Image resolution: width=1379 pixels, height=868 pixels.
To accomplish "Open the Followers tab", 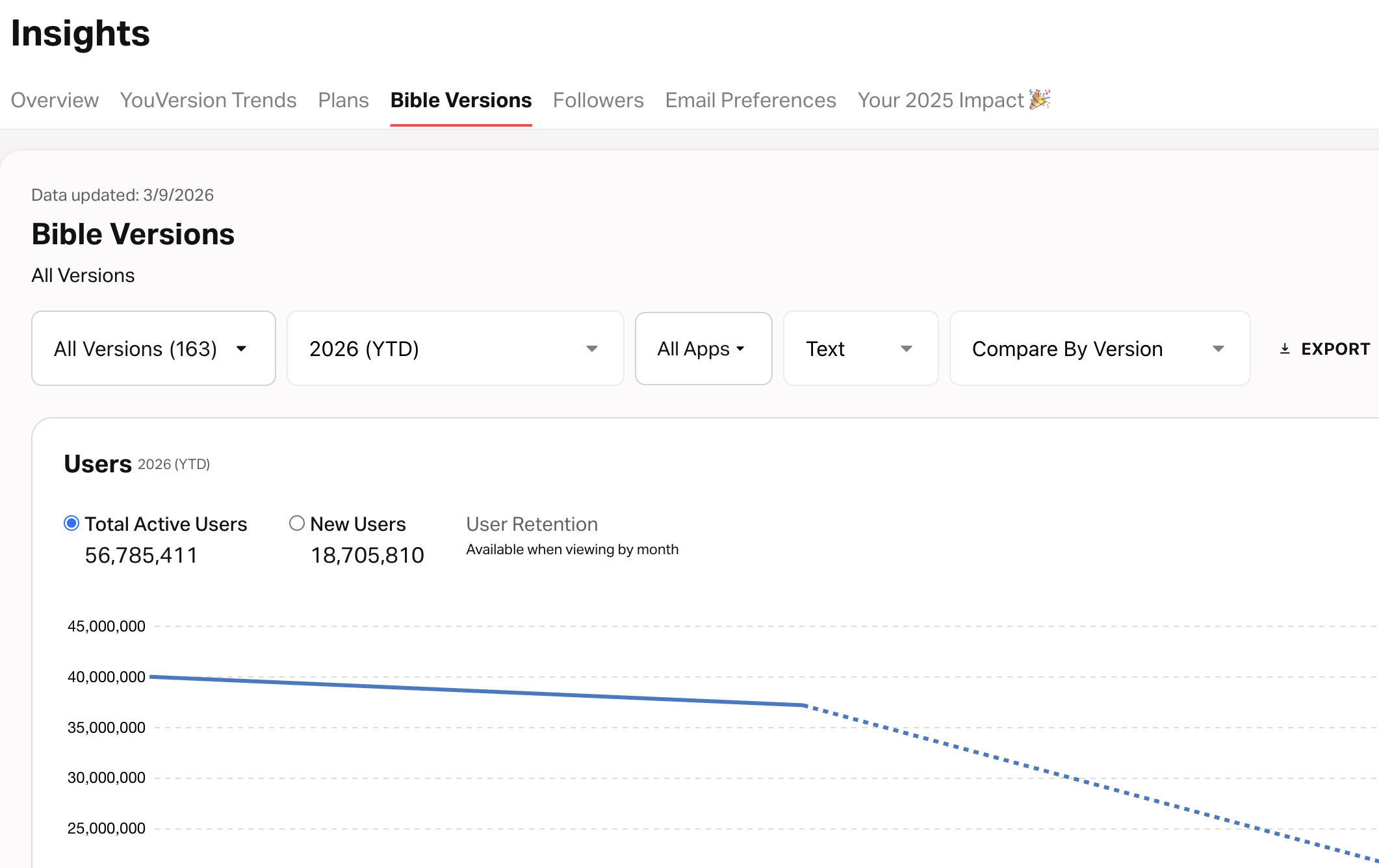I will point(598,100).
